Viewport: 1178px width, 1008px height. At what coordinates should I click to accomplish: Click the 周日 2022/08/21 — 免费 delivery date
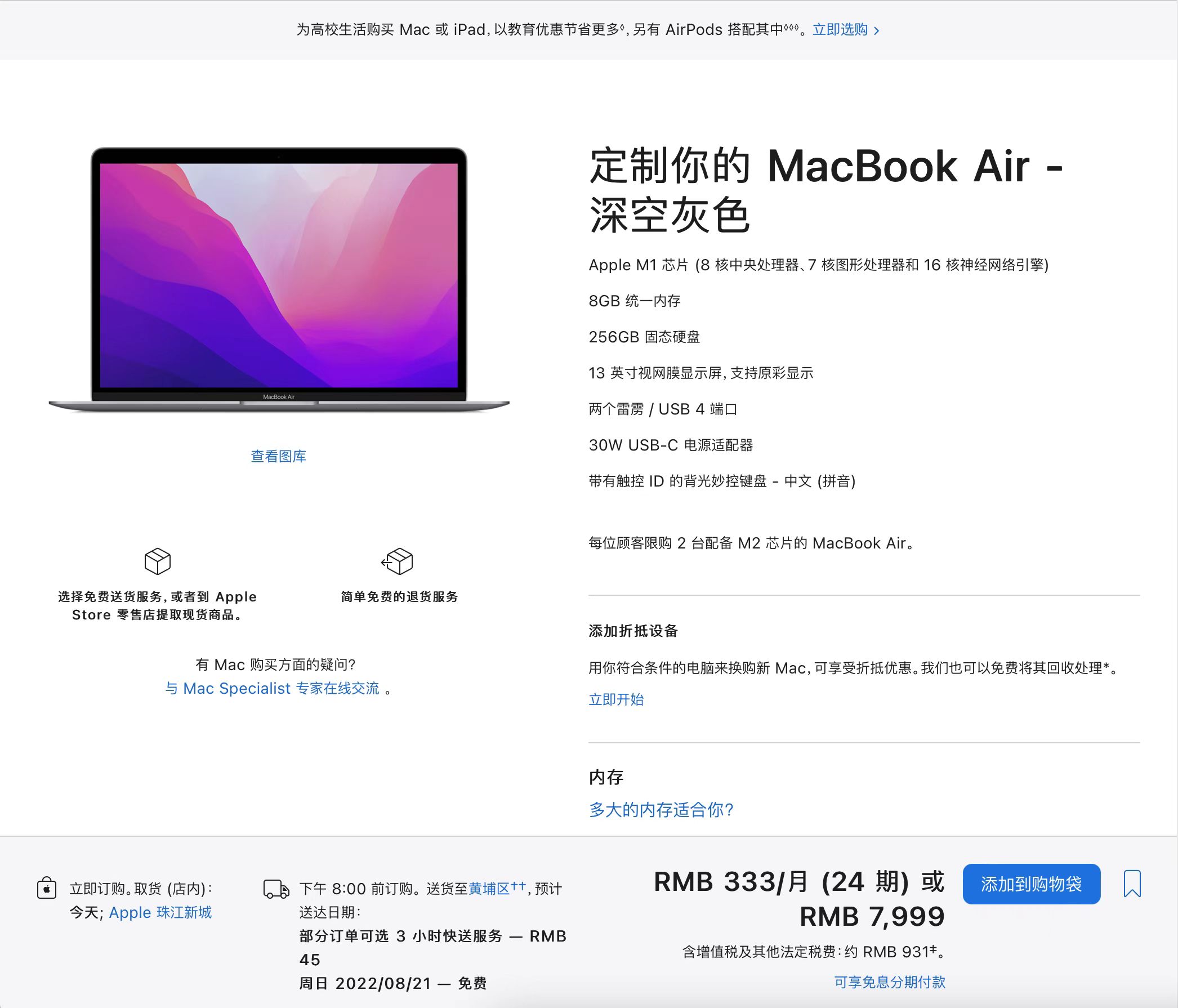[393, 984]
